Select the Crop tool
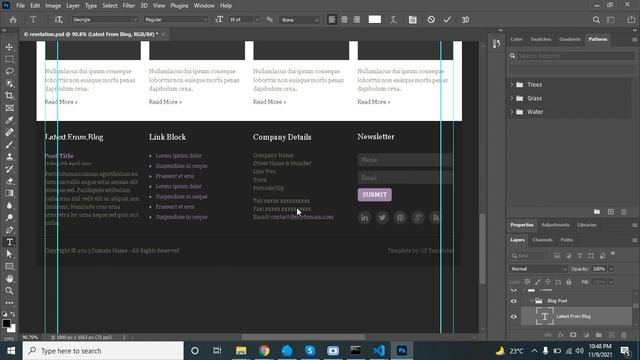Viewport: 640px width, 360px height. pyautogui.click(x=9, y=96)
